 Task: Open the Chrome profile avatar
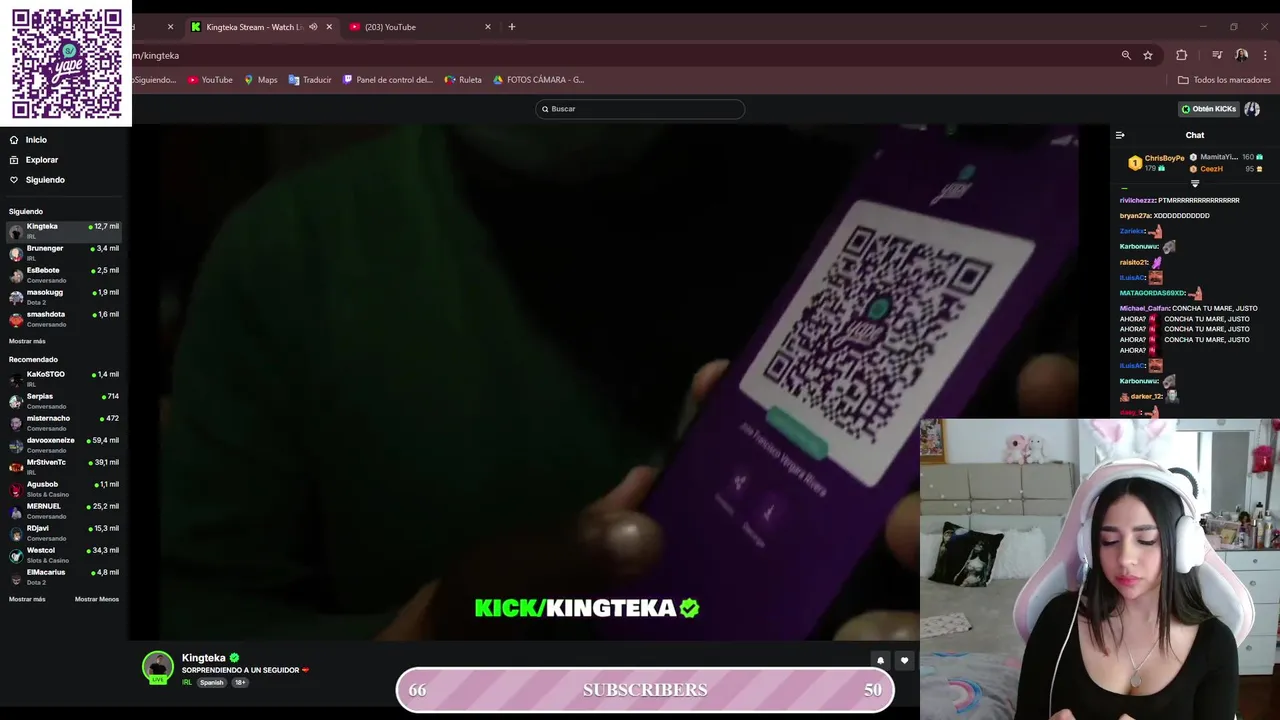click(1241, 55)
